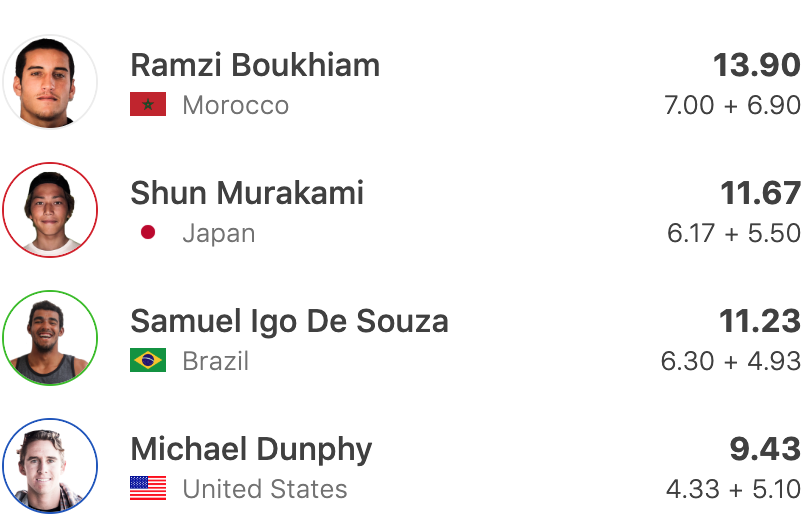Click the Morocco country label

coord(235,105)
